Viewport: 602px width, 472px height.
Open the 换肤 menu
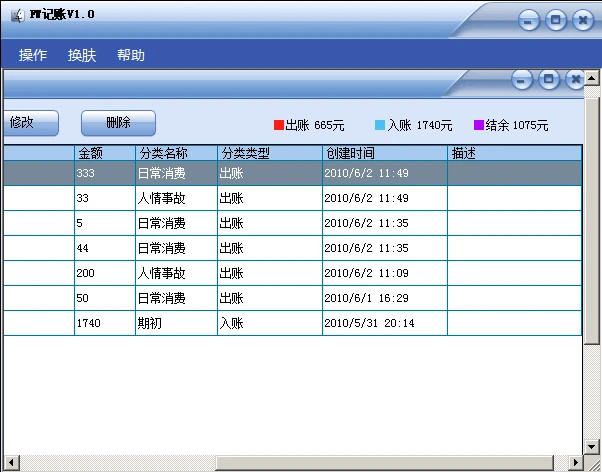pos(82,55)
